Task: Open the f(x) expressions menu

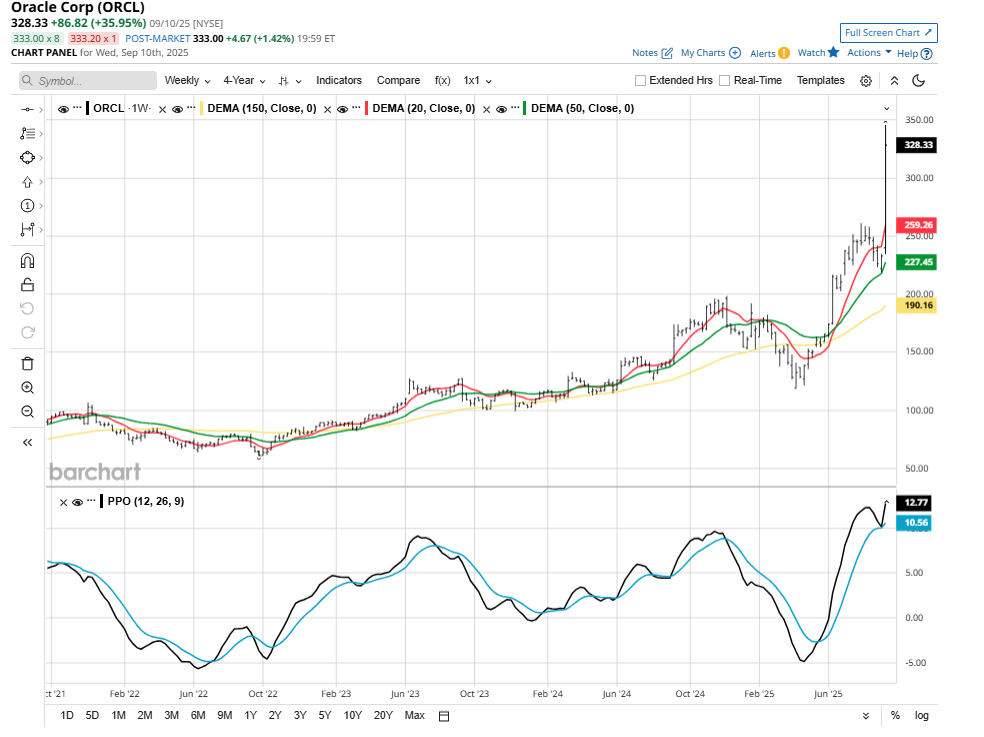Action: (442, 80)
